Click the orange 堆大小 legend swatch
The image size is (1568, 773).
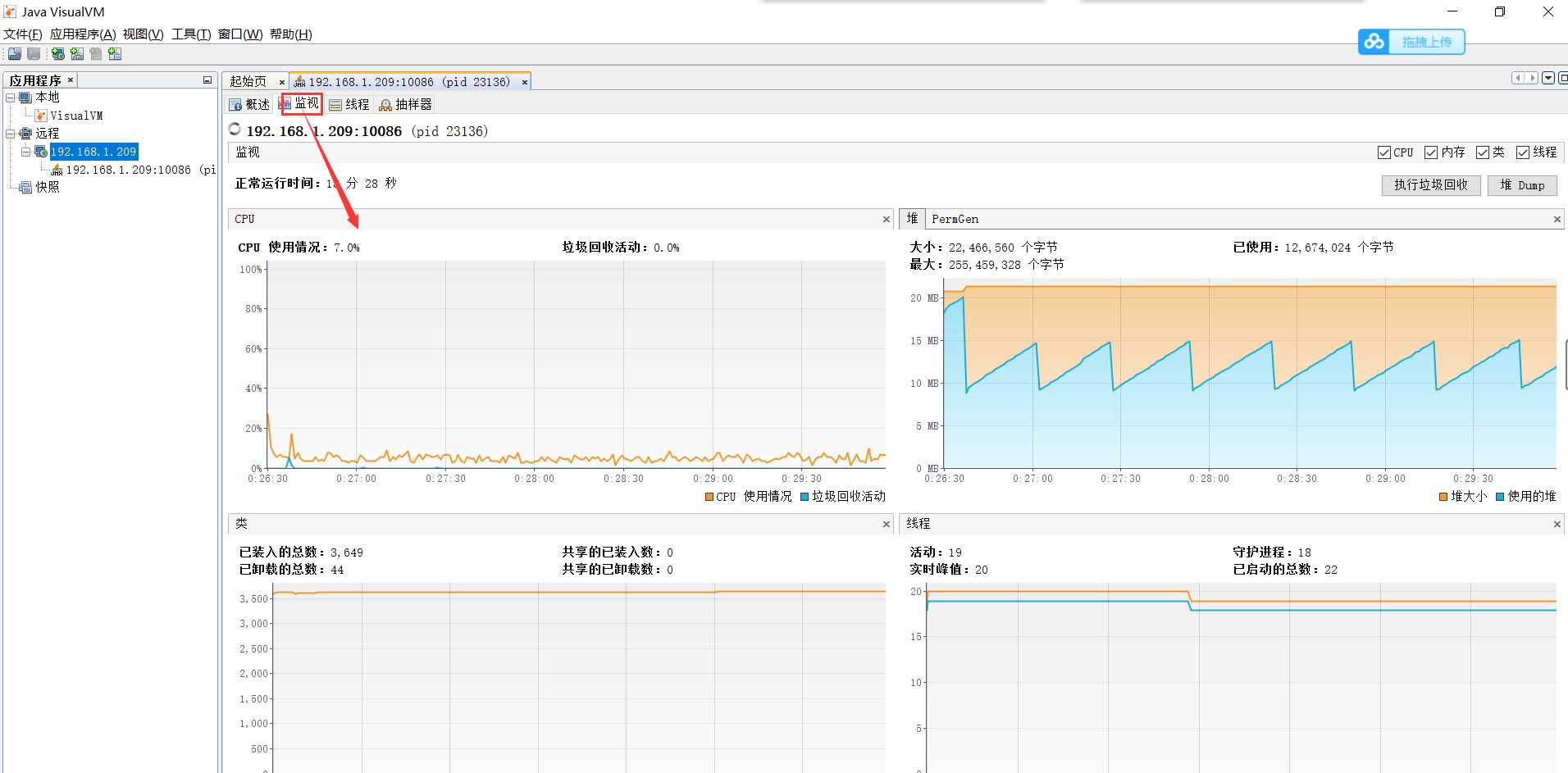point(1443,497)
